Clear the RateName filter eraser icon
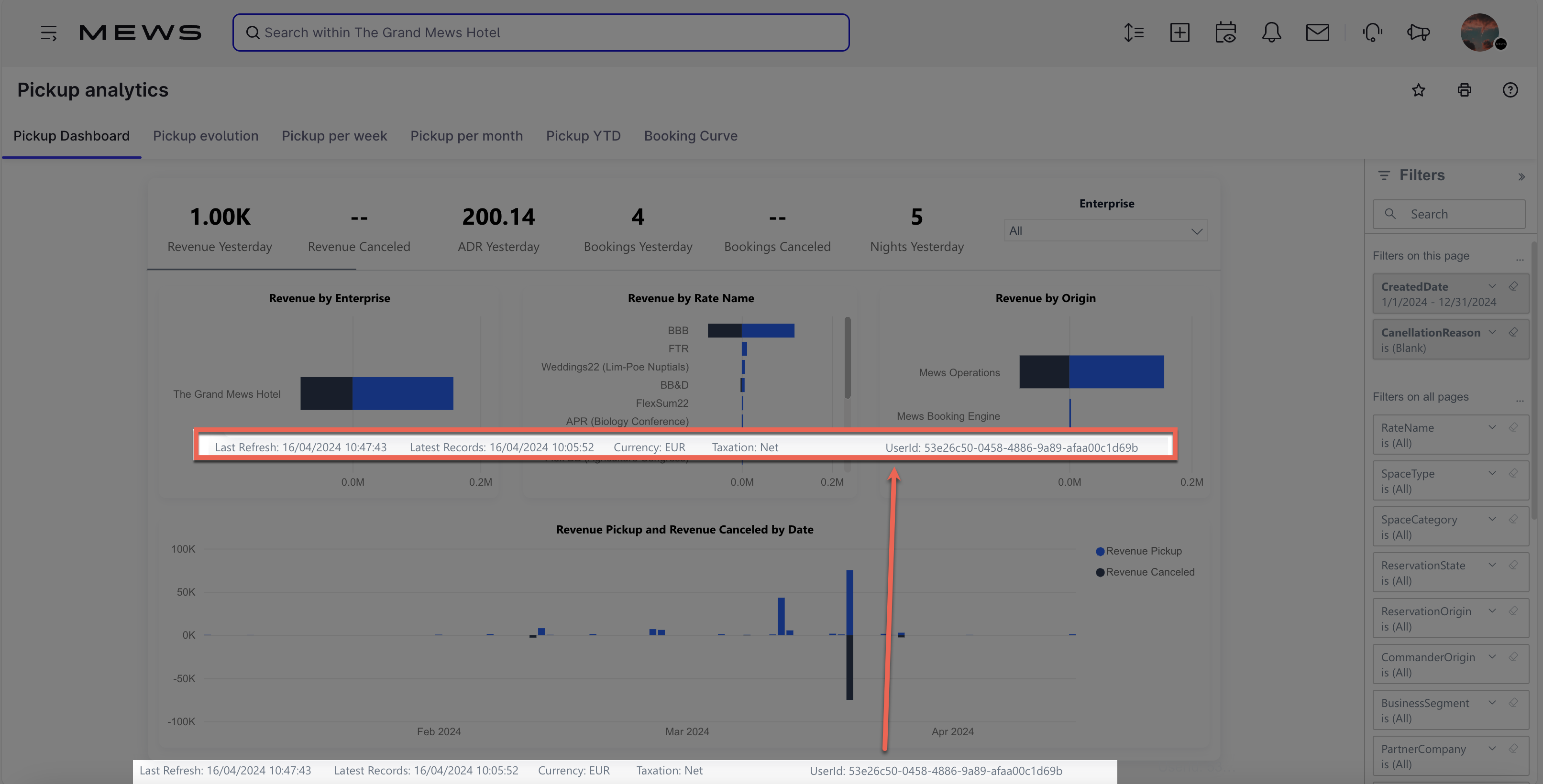This screenshot has height=784, width=1543. pyautogui.click(x=1513, y=427)
